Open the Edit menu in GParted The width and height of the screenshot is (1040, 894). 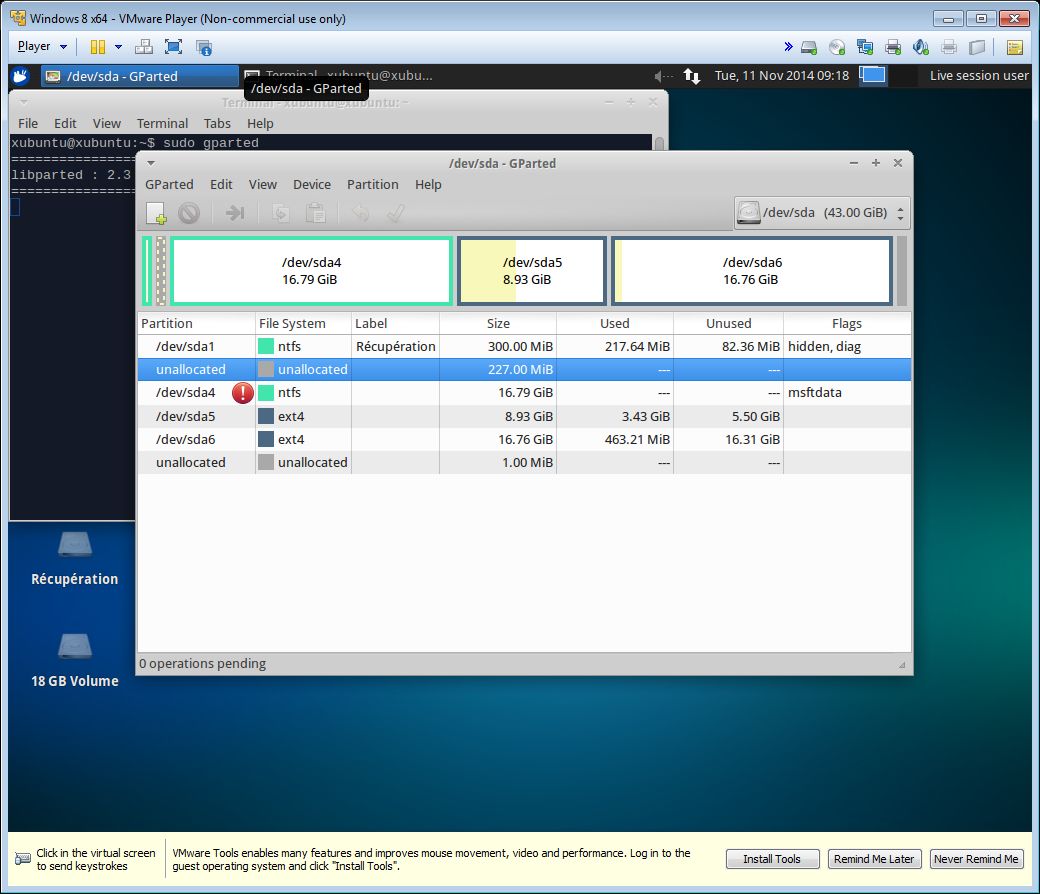(221, 184)
